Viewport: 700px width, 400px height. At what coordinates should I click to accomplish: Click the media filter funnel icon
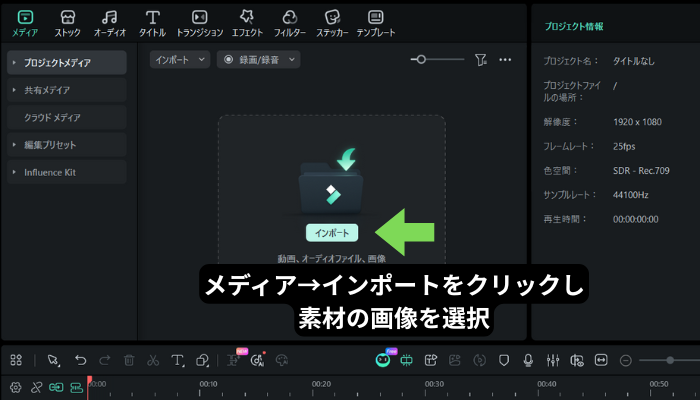click(481, 60)
